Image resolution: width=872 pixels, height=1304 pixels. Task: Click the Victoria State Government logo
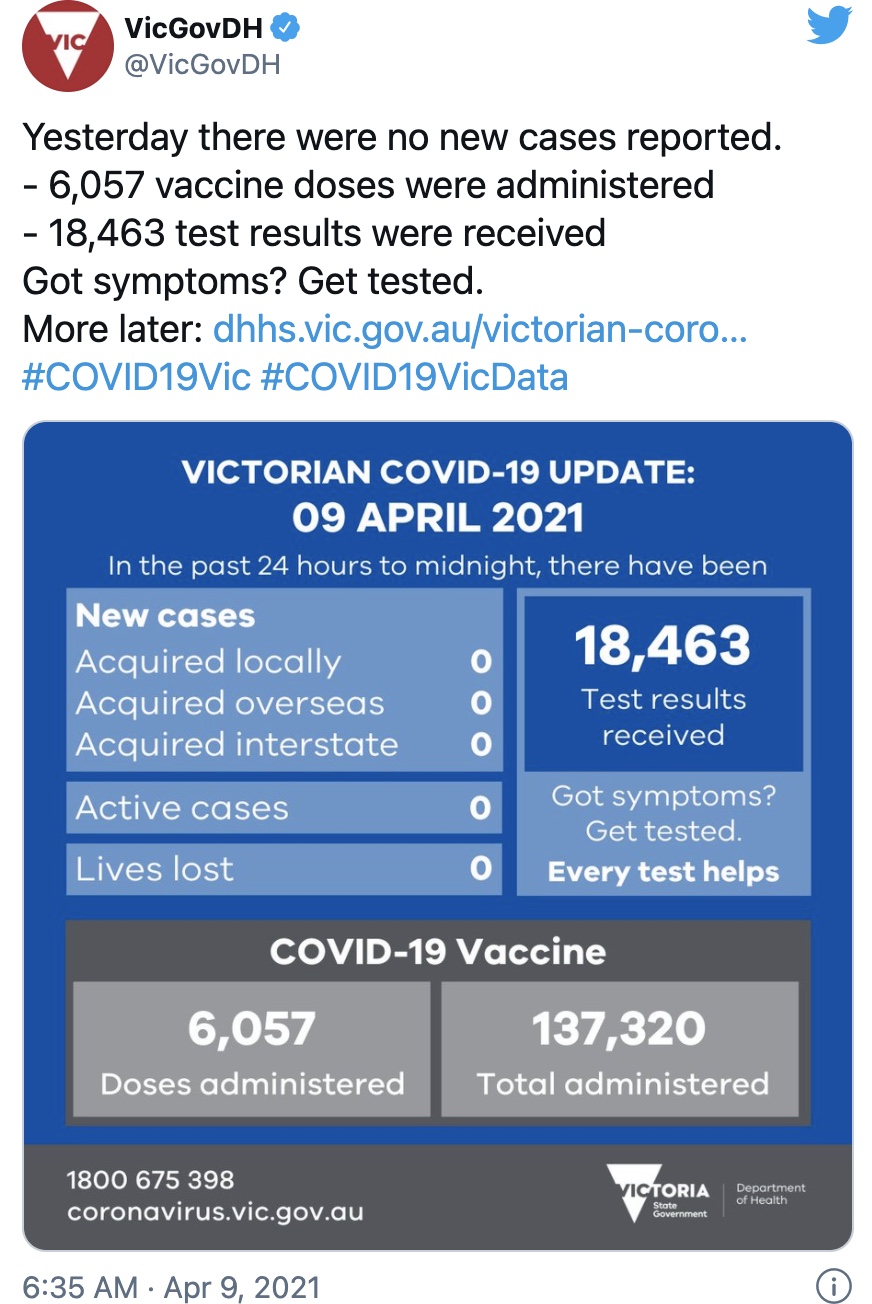point(659,1192)
